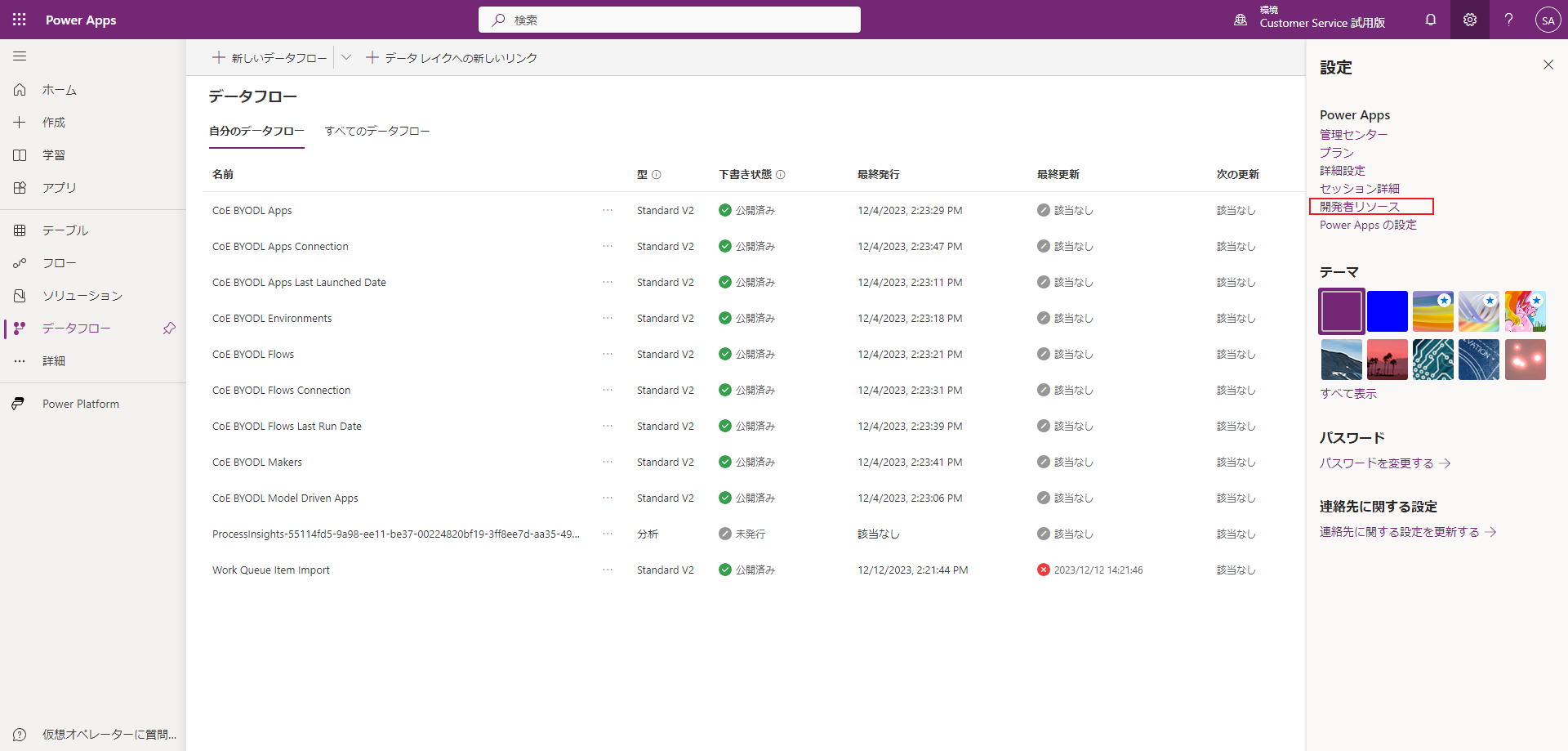
Task: Select the rainbow stripes theme swatch
Action: tap(1433, 311)
